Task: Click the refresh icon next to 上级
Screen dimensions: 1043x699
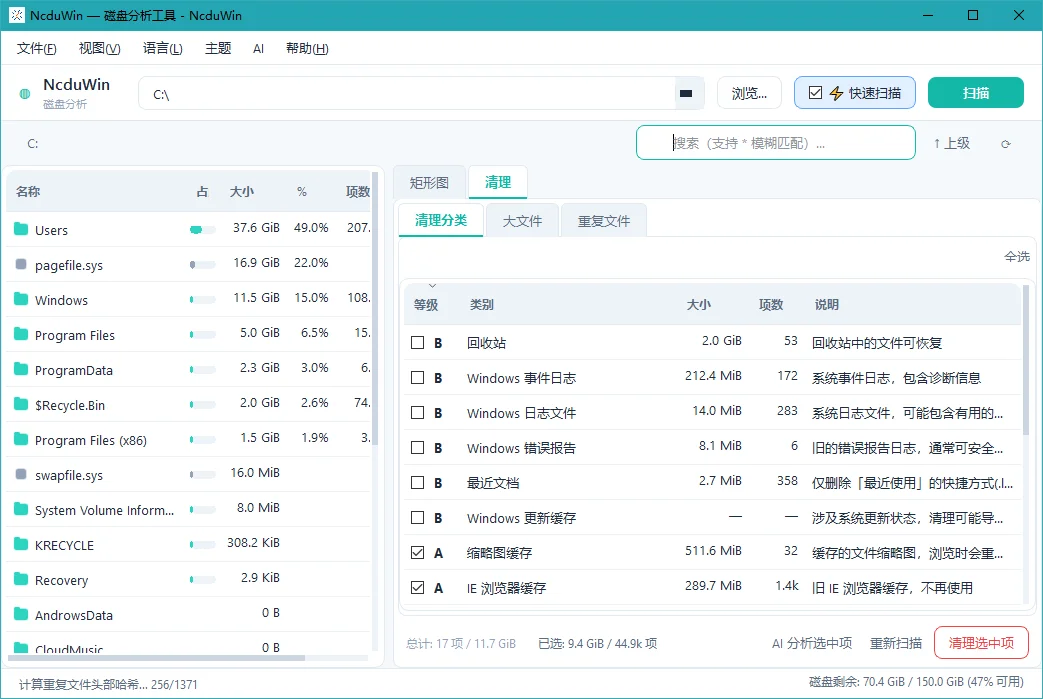Action: (x=1006, y=144)
